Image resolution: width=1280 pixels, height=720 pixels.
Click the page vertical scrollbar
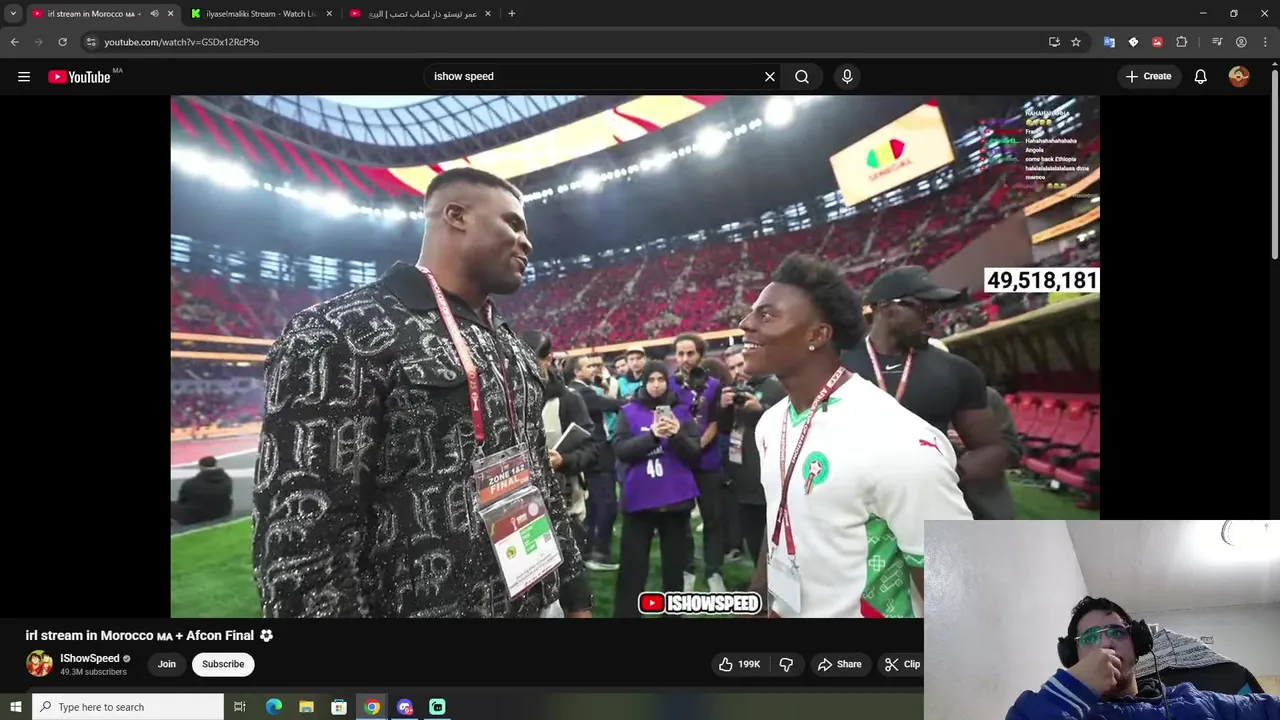1274,165
